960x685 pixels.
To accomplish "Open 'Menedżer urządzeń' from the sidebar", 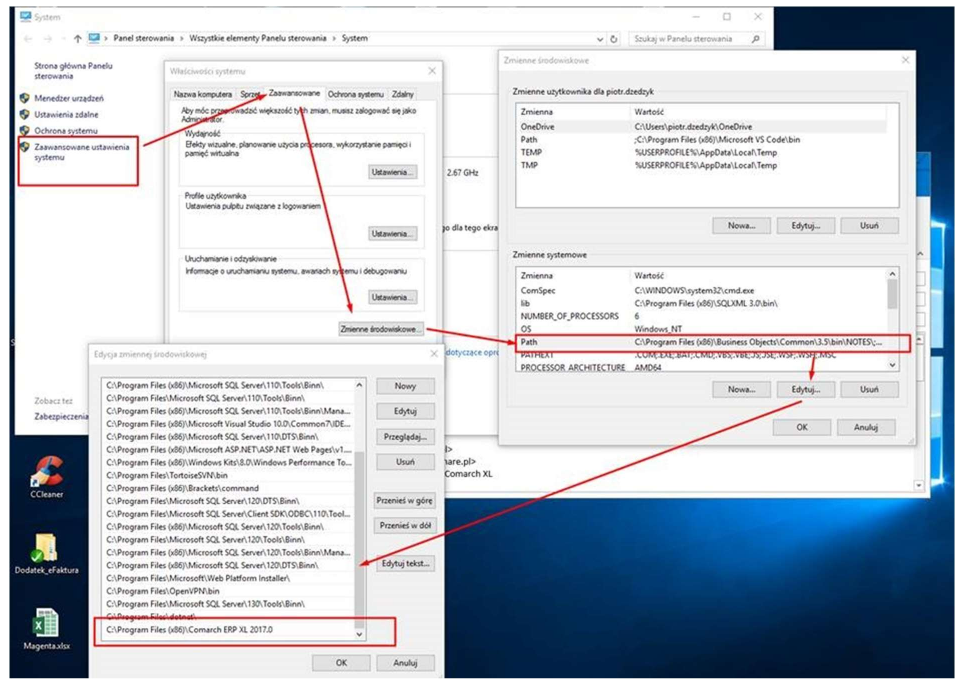I will pyautogui.click(x=69, y=98).
